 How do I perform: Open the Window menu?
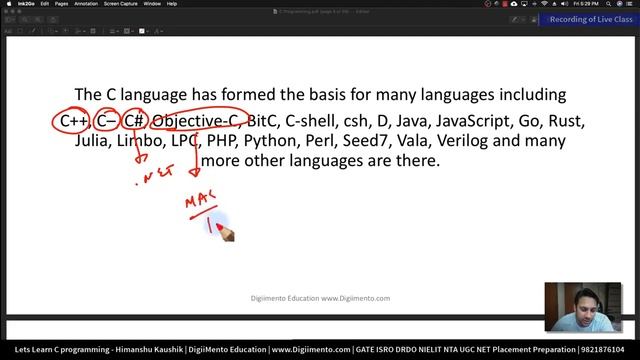tap(152, 4)
